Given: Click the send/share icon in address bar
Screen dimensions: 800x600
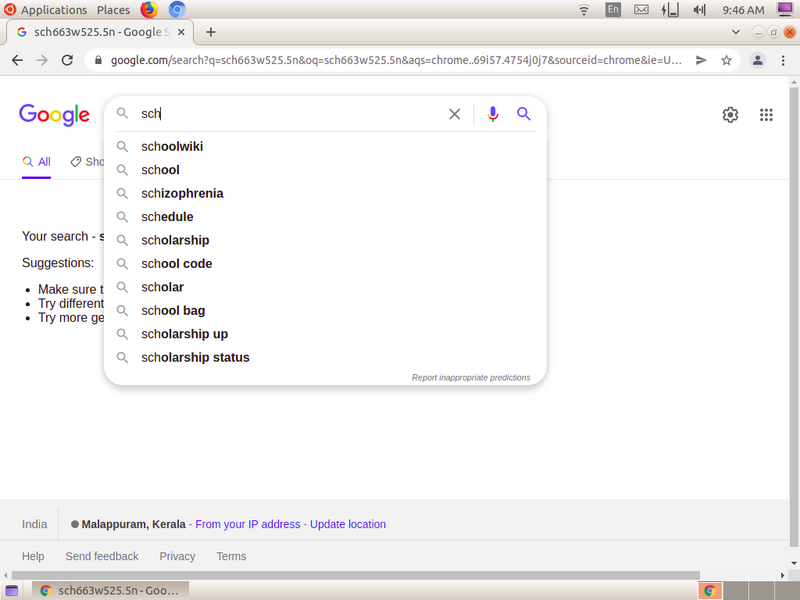Looking at the screenshot, I should (700, 60).
